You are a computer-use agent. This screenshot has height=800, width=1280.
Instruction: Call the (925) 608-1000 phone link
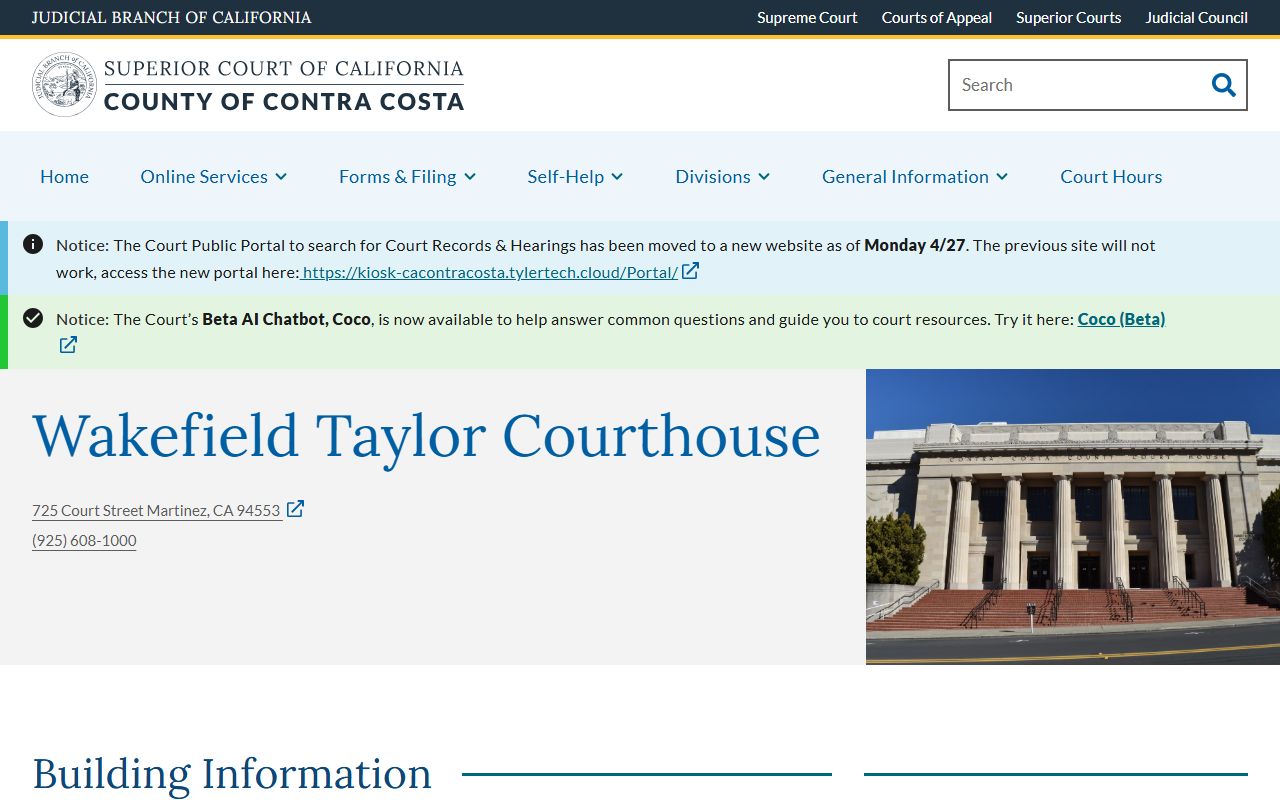pyautogui.click(x=84, y=541)
